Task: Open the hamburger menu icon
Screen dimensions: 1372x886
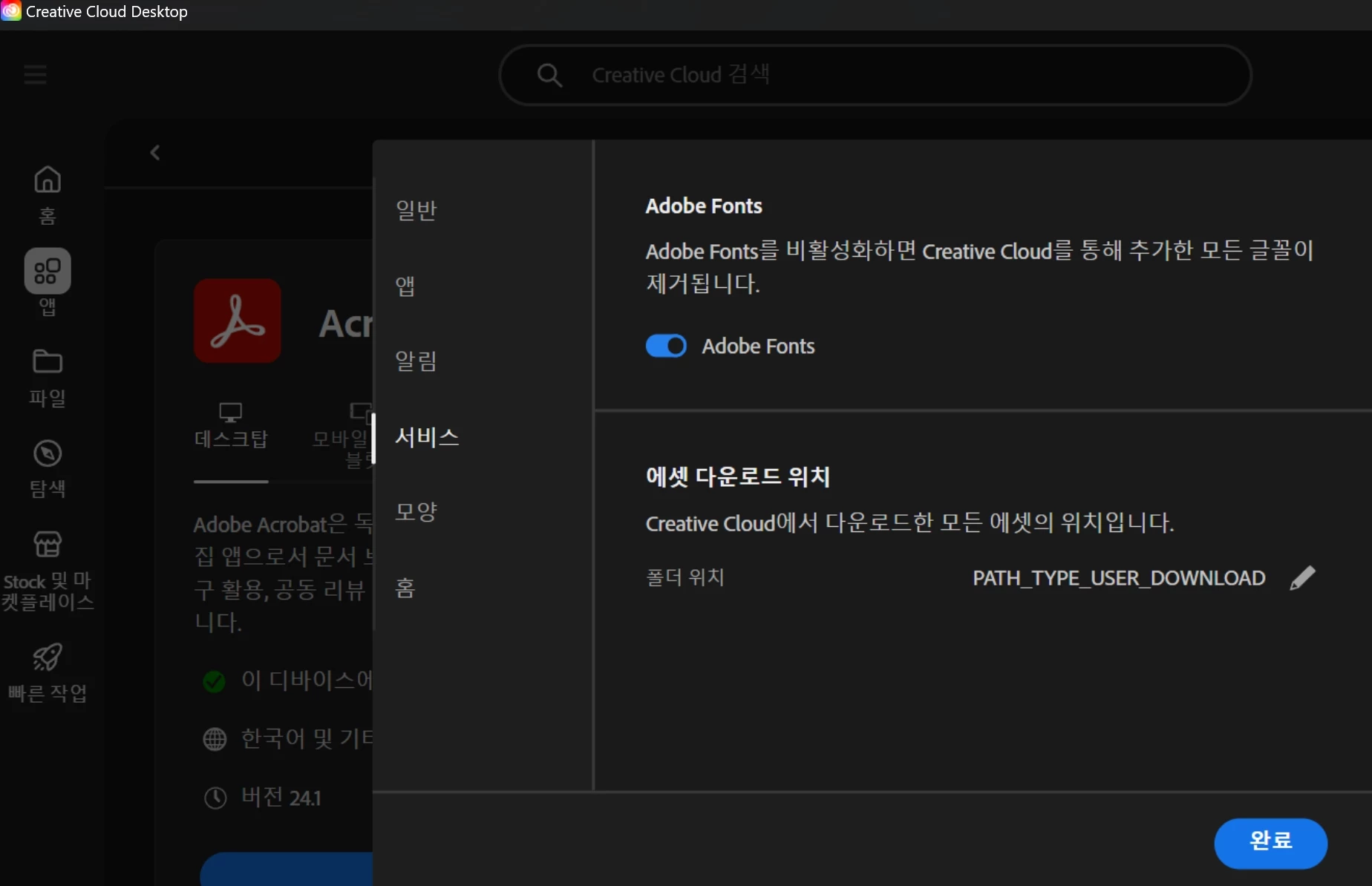Action: 35,74
